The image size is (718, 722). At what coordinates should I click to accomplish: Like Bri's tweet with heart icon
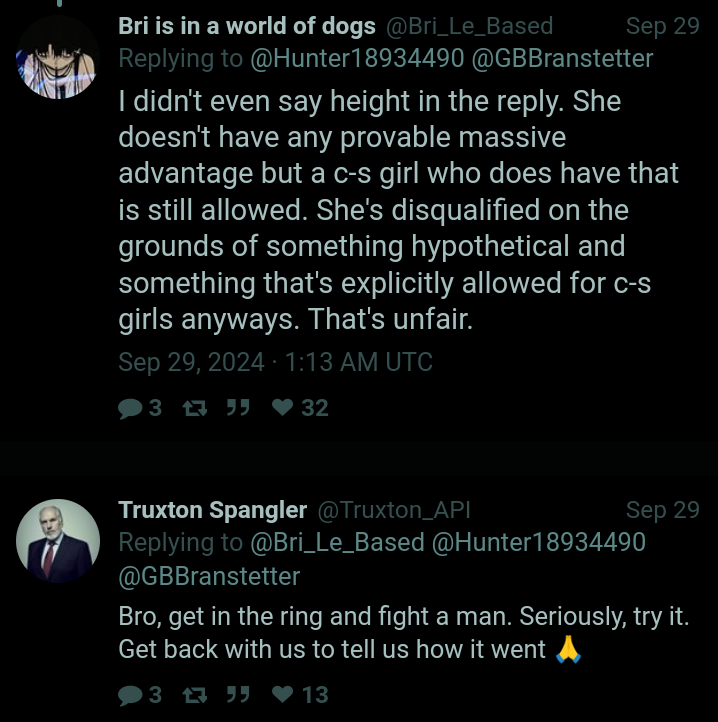click(x=283, y=408)
